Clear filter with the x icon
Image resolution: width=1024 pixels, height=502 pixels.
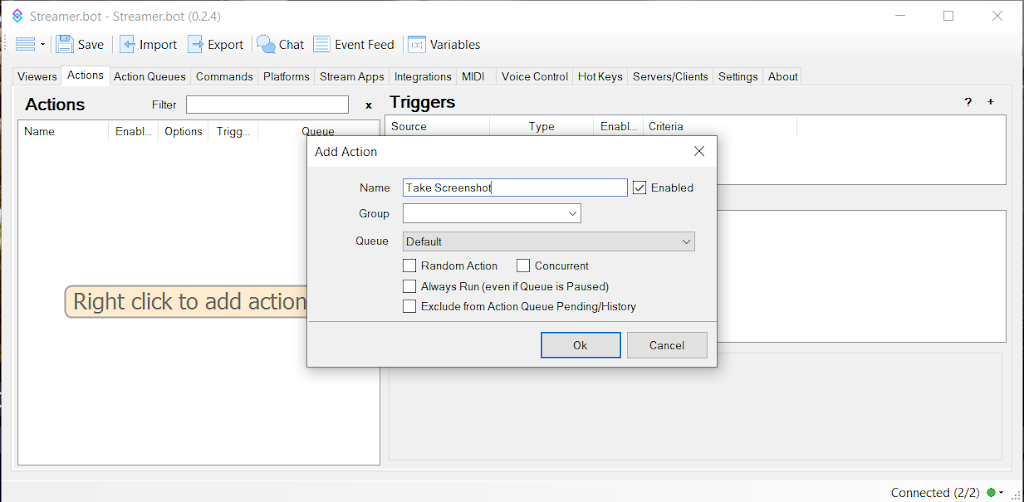pos(368,105)
